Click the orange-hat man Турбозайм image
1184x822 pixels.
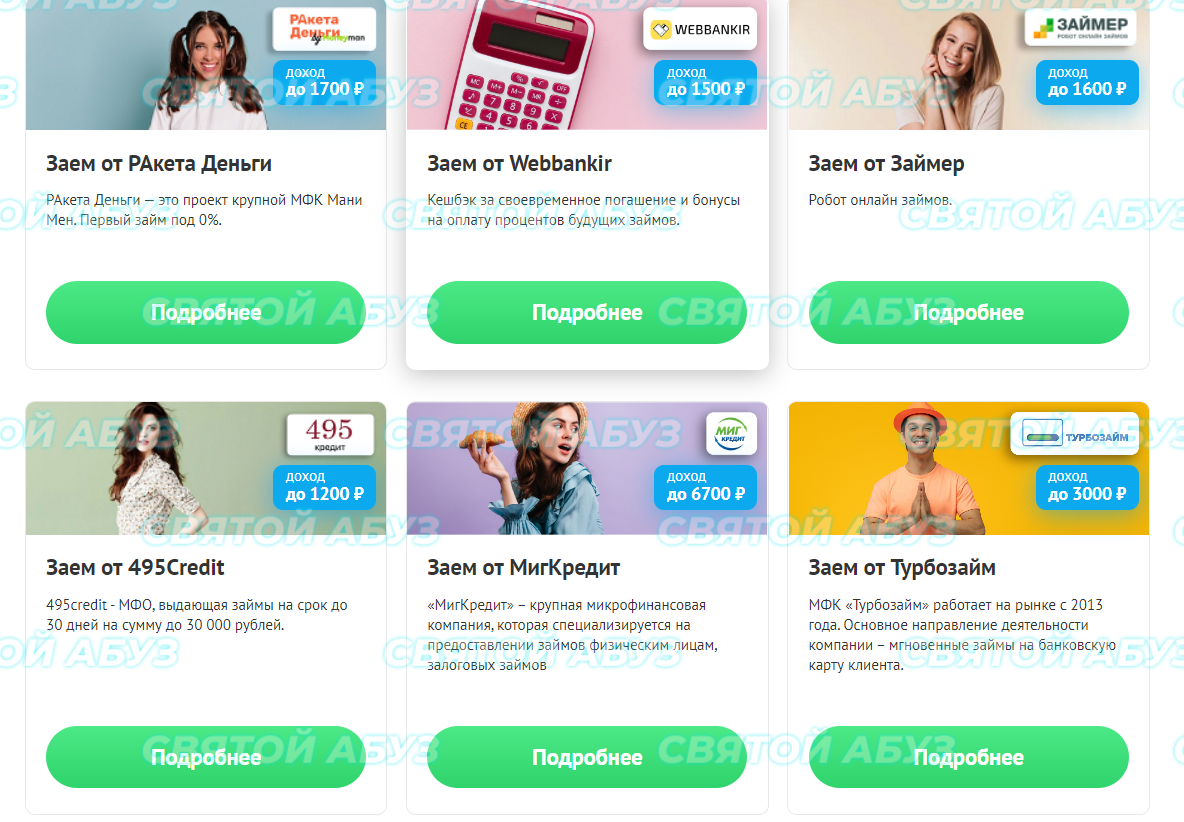pos(925,469)
